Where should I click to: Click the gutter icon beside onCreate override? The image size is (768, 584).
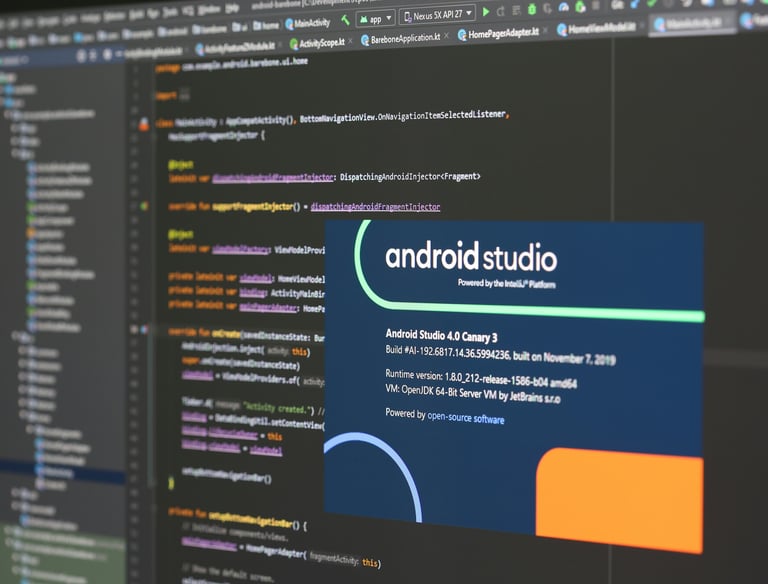tap(144, 330)
